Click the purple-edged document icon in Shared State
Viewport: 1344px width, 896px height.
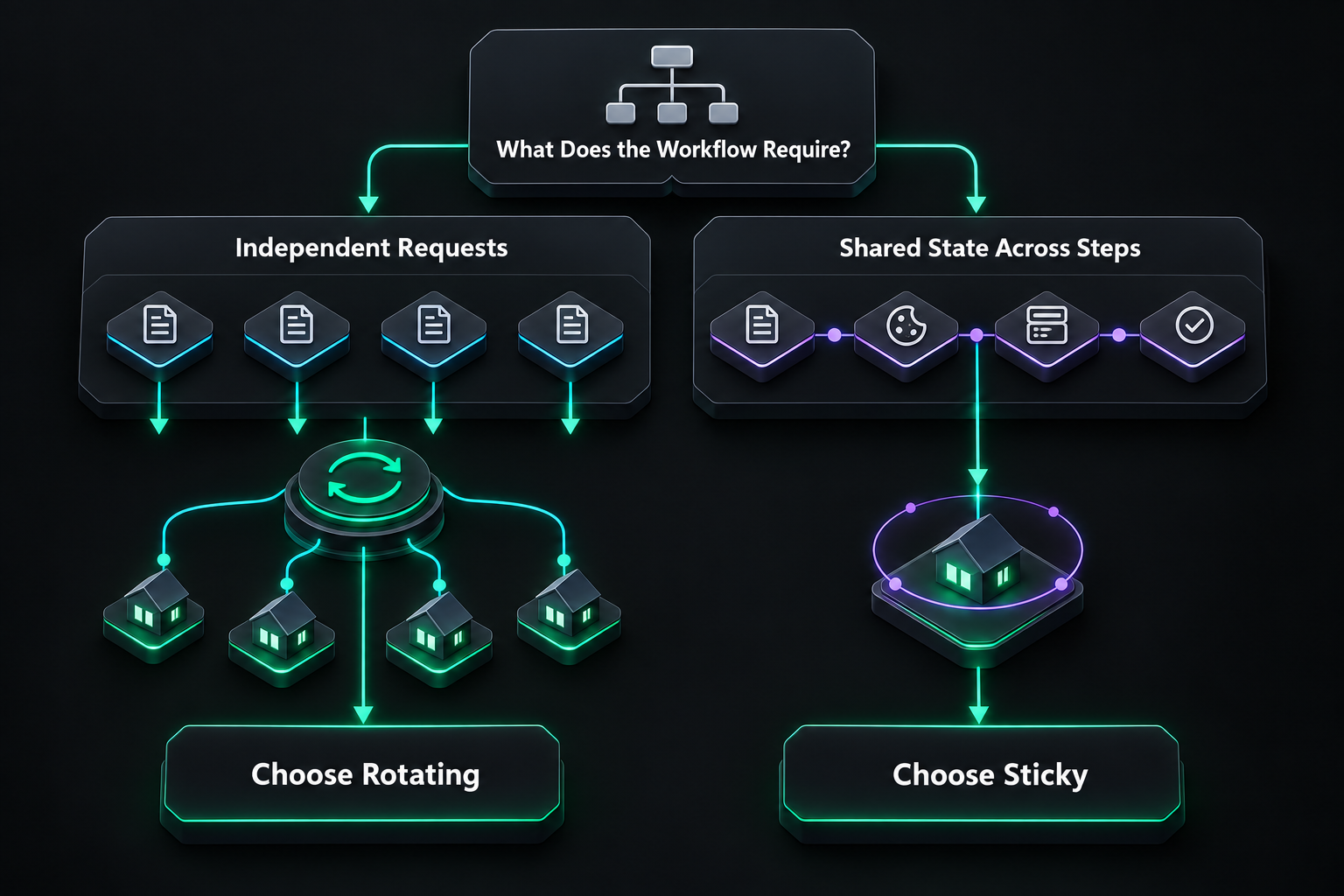pos(762,325)
